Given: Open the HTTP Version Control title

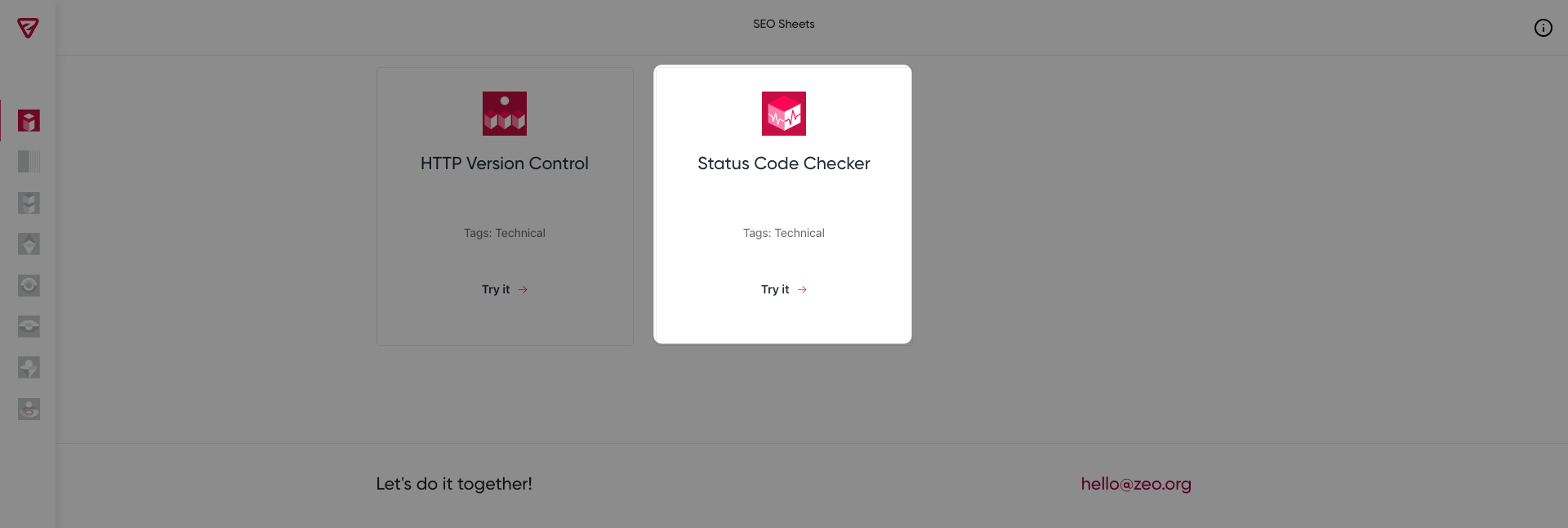Looking at the screenshot, I should (505, 163).
